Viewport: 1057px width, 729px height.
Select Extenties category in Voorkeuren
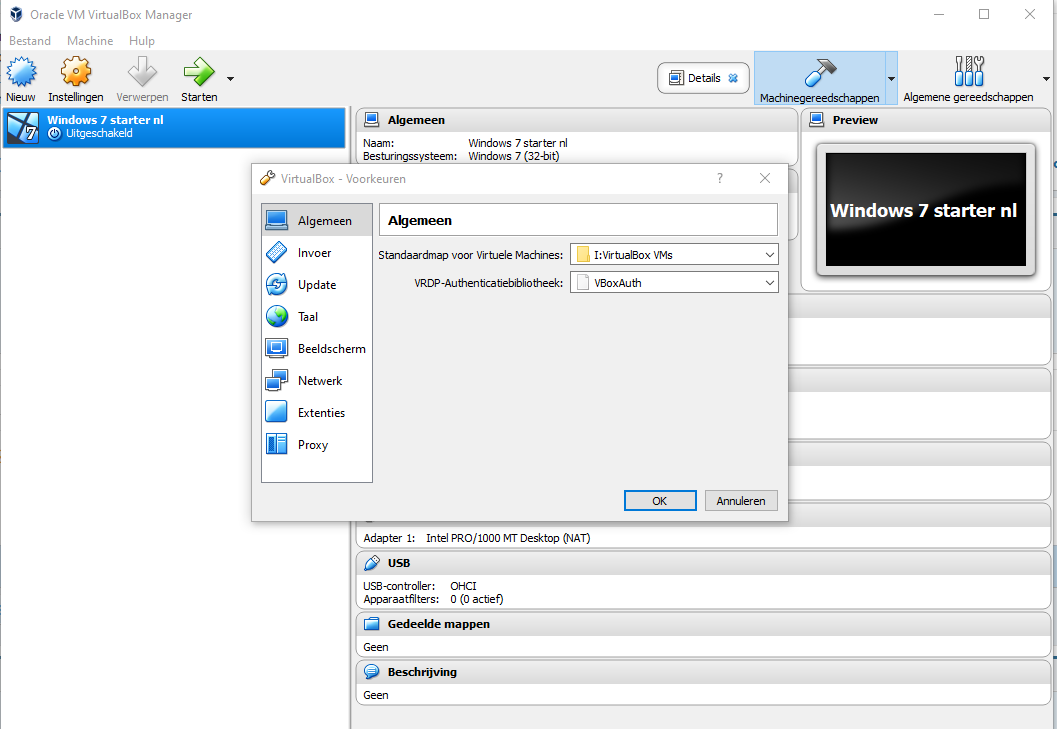[317, 413]
